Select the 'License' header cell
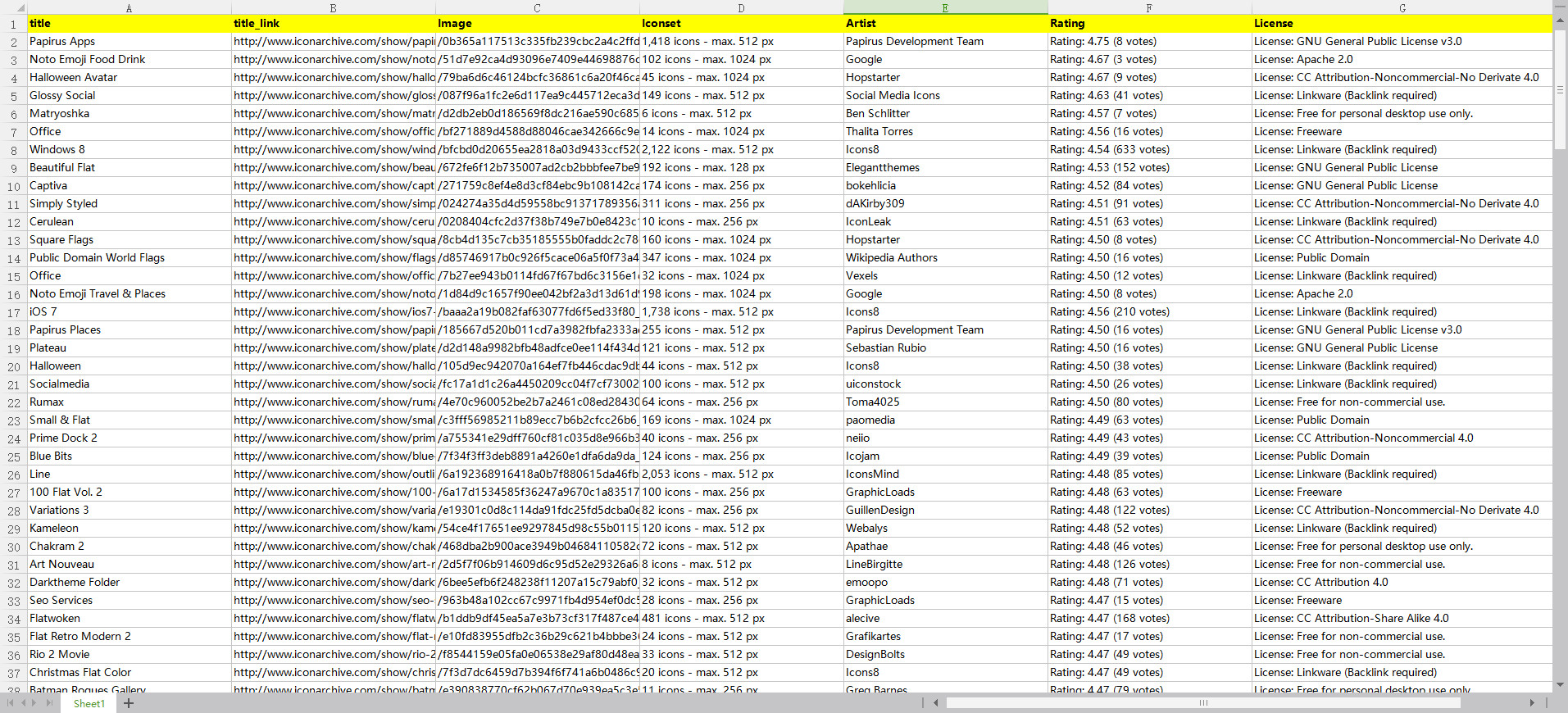 tap(1402, 24)
